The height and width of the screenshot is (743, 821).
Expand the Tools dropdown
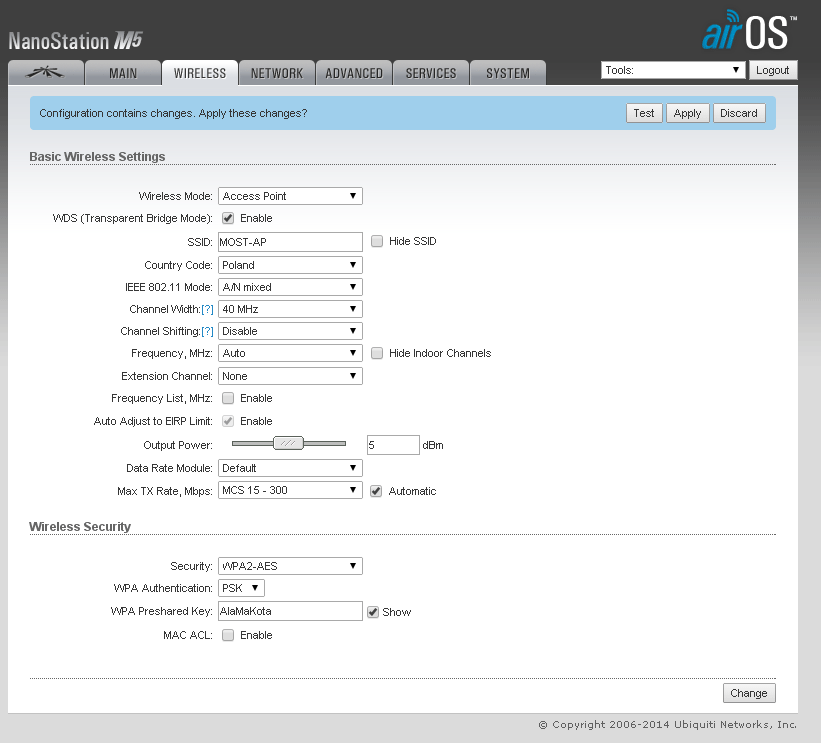tap(673, 70)
